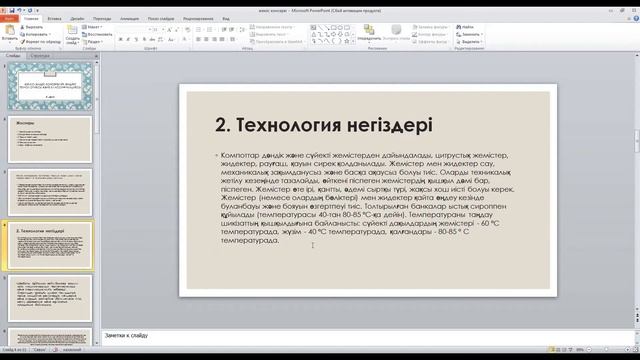Switch to the Дизайн ribbon tab
This screenshot has height=360, width=640.
coord(77,19)
